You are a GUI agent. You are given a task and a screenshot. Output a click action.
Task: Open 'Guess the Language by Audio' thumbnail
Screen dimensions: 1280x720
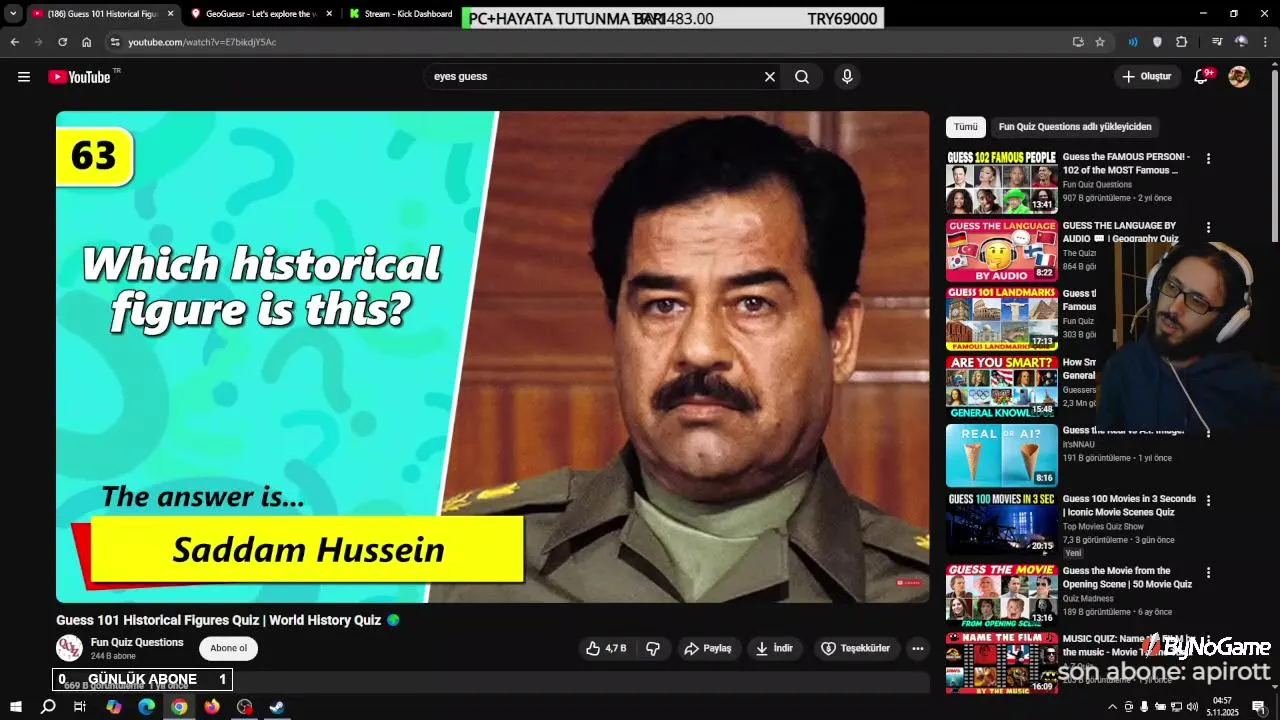pyautogui.click(x=1001, y=250)
